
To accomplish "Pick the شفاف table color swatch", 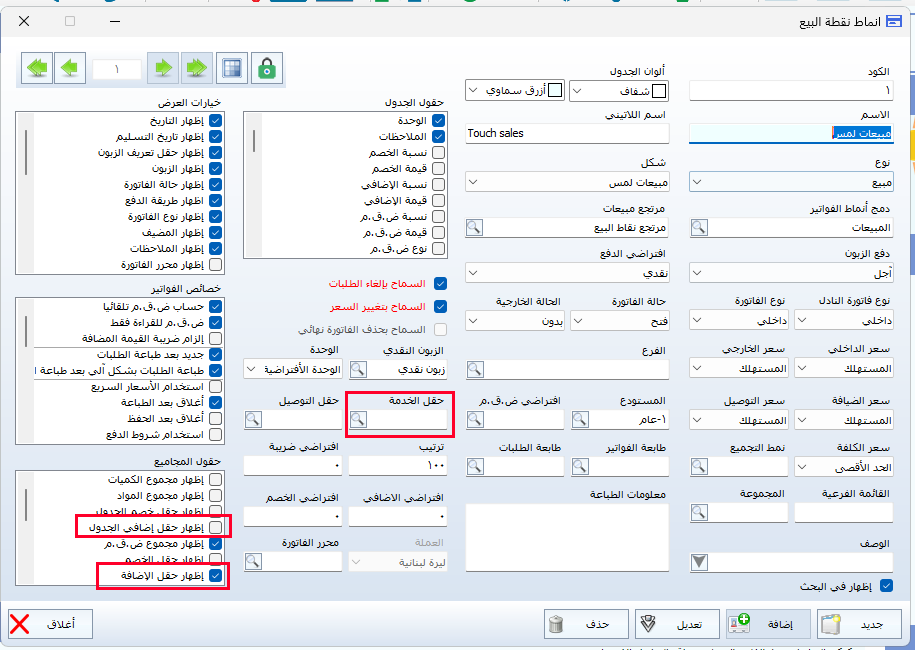I will point(658,91).
